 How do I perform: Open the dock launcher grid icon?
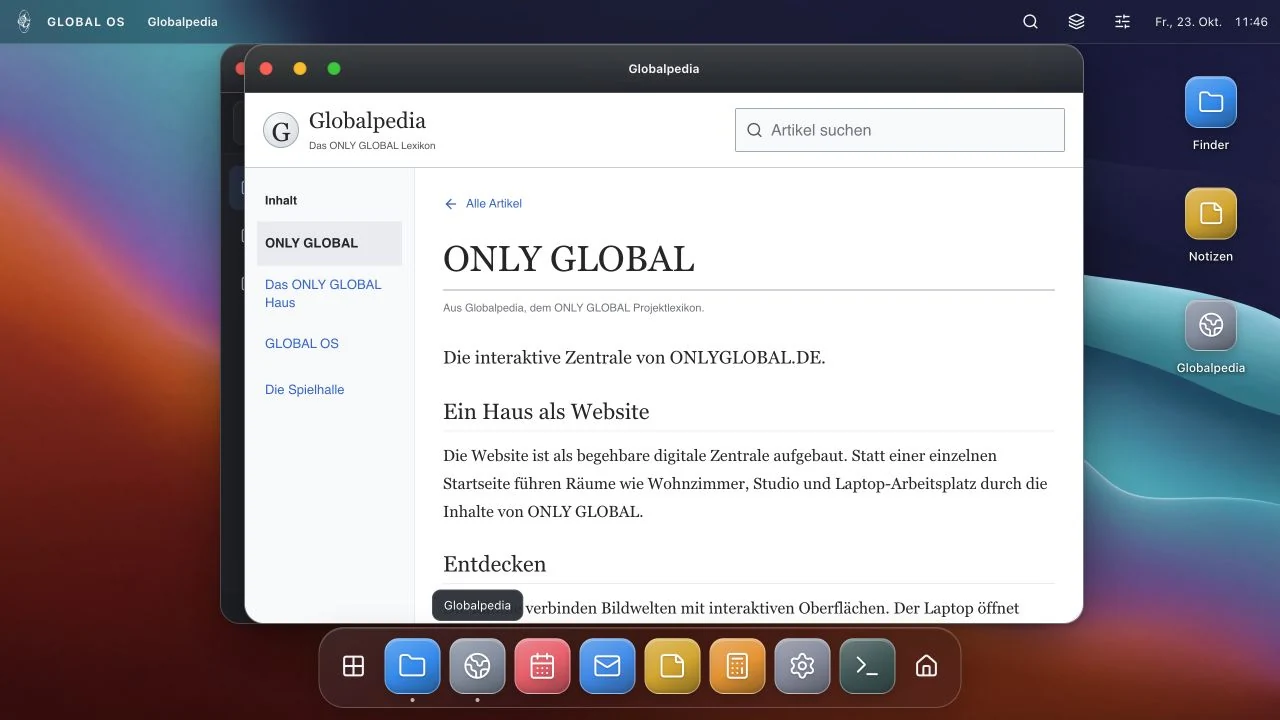pyautogui.click(x=353, y=666)
